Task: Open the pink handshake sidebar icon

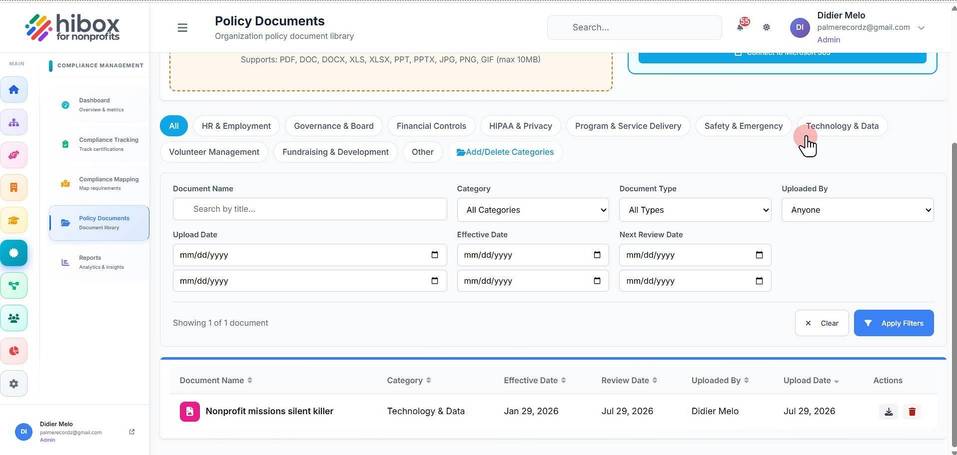Action: [13, 155]
